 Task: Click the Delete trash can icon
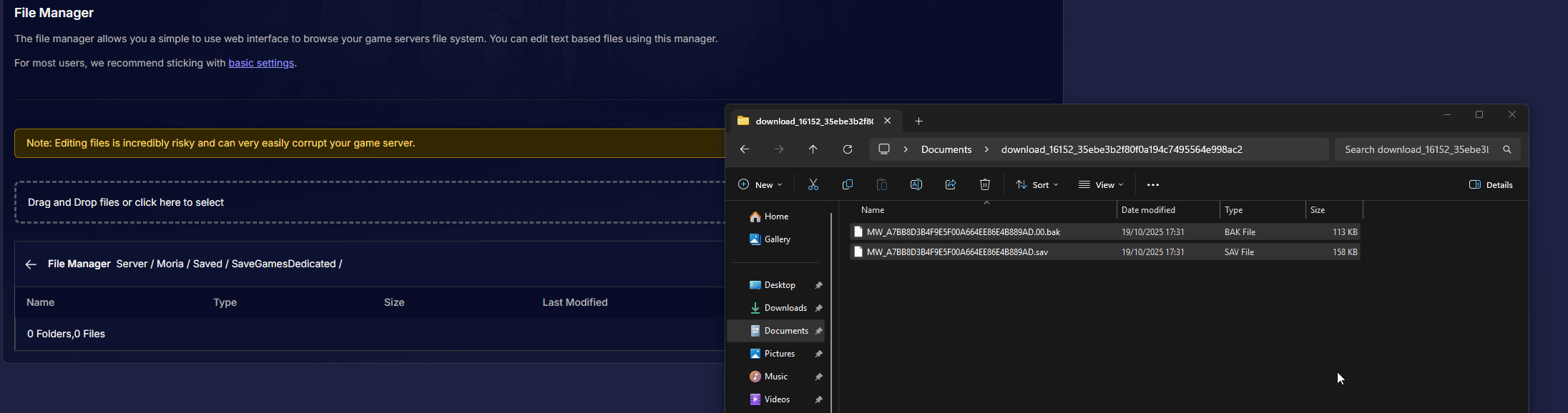985,185
